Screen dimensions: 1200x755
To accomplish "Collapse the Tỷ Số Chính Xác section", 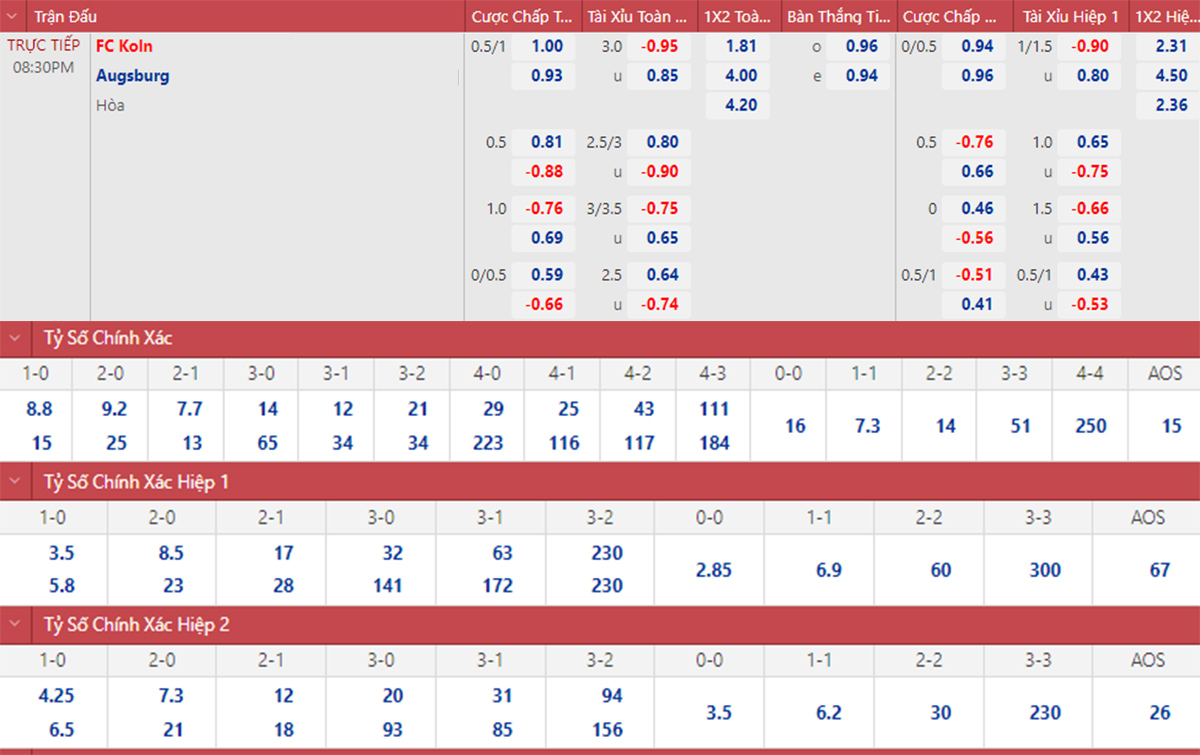I will click(x=16, y=338).
